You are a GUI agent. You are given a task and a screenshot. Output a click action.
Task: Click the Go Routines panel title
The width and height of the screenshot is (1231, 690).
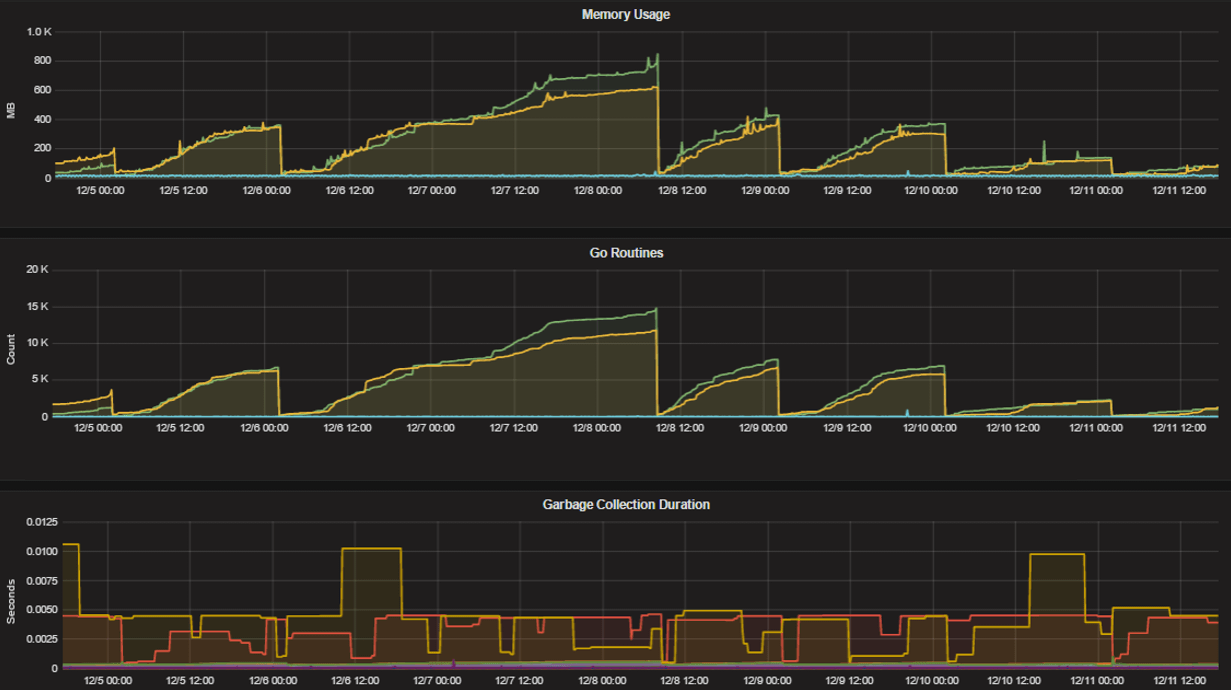click(x=627, y=254)
